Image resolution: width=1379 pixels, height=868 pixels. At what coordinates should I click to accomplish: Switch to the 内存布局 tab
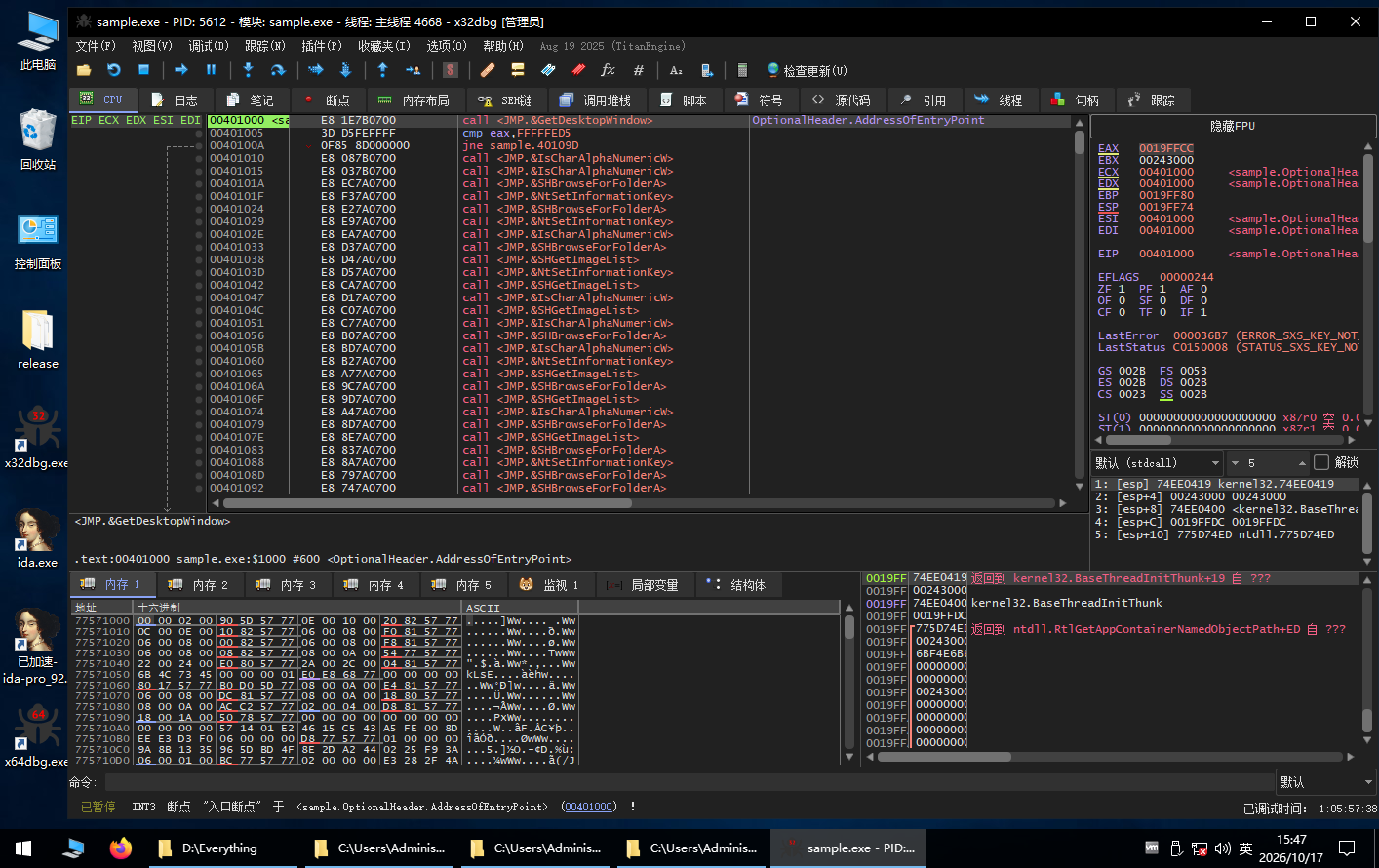[414, 100]
